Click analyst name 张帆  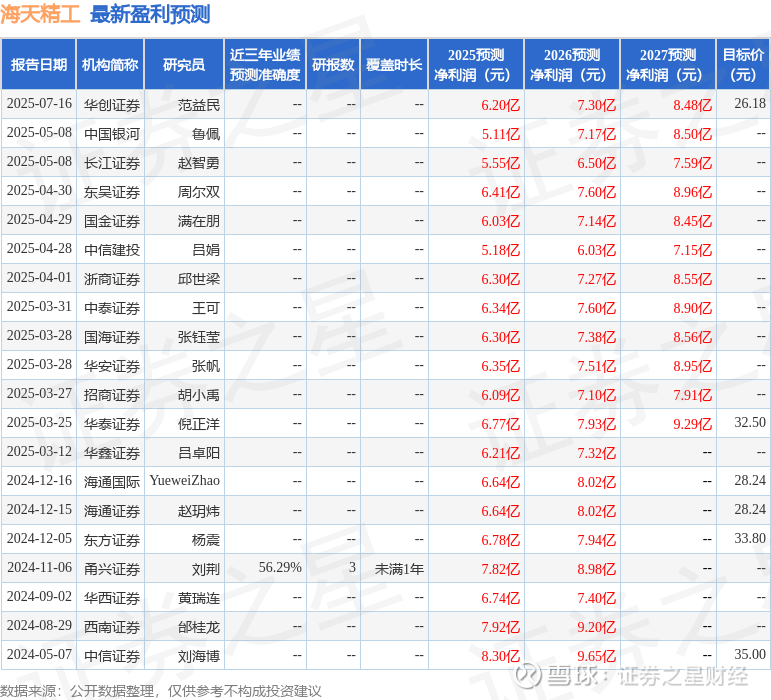206,366
